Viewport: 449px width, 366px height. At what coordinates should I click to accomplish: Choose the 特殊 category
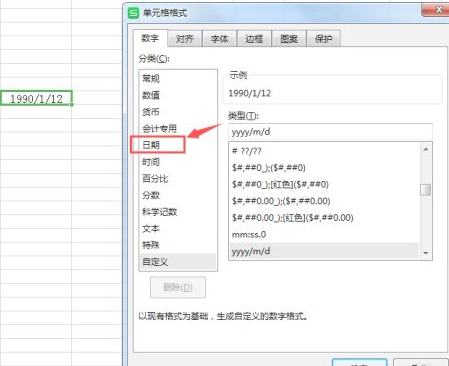coord(177,245)
